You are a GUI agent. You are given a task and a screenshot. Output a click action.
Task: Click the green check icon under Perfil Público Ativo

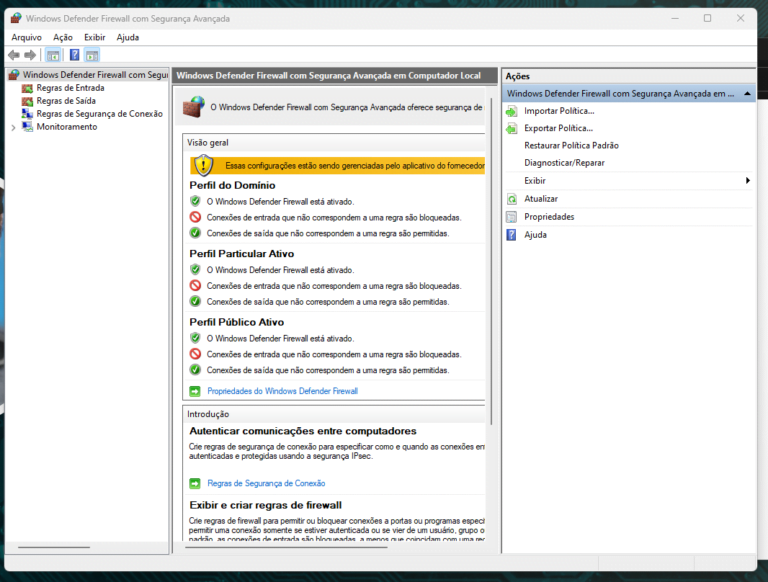pyautogui.click(x=195, y=370)
